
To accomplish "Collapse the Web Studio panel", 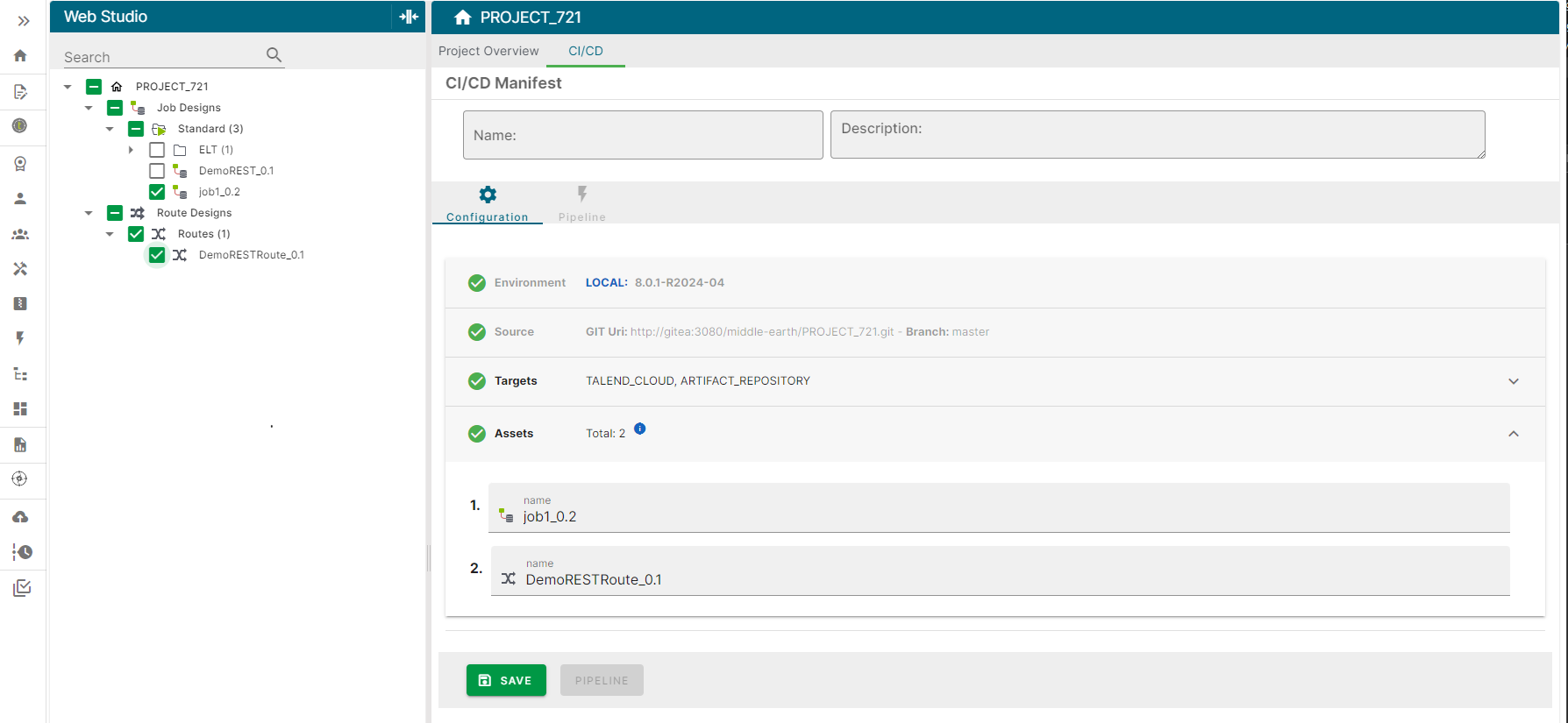I will point(409,17).
